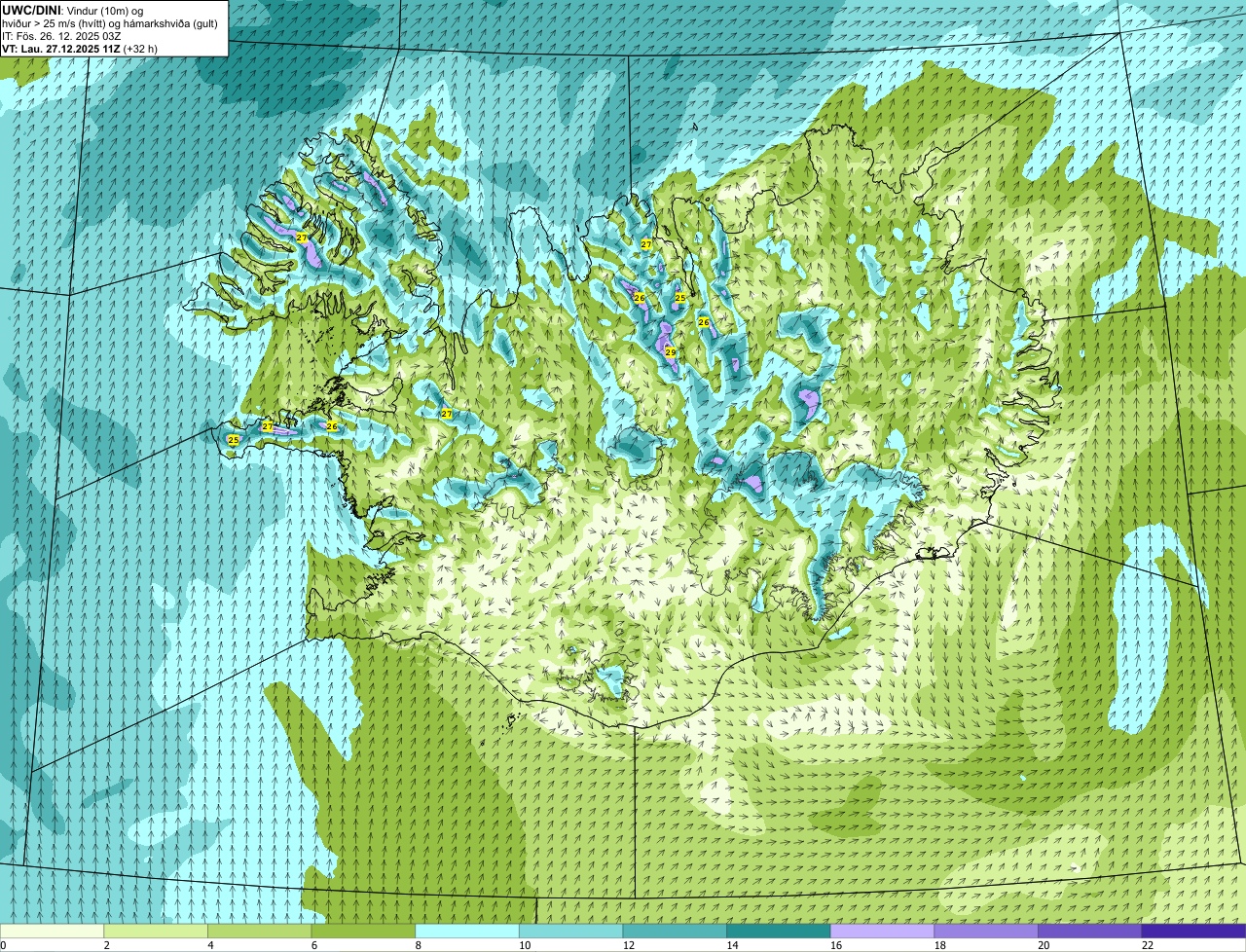Click the legend scale value "16"
The image size is (1246, 952).
coord(835,945)
